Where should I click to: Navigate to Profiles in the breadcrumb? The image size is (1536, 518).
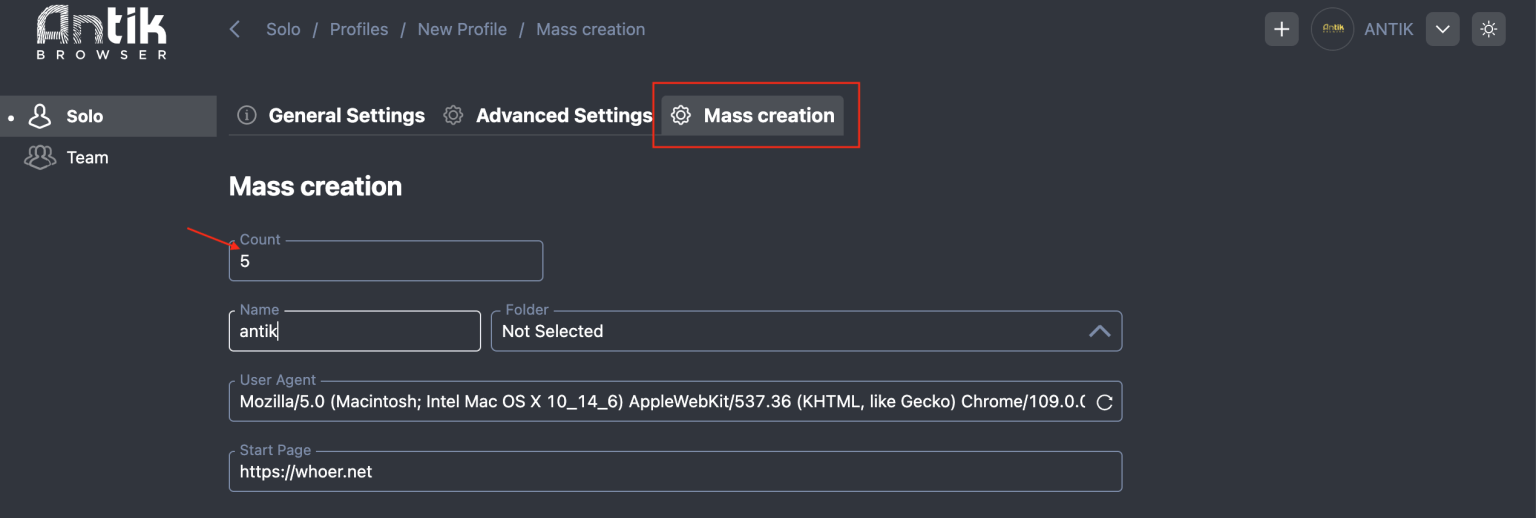coord(359,29)
